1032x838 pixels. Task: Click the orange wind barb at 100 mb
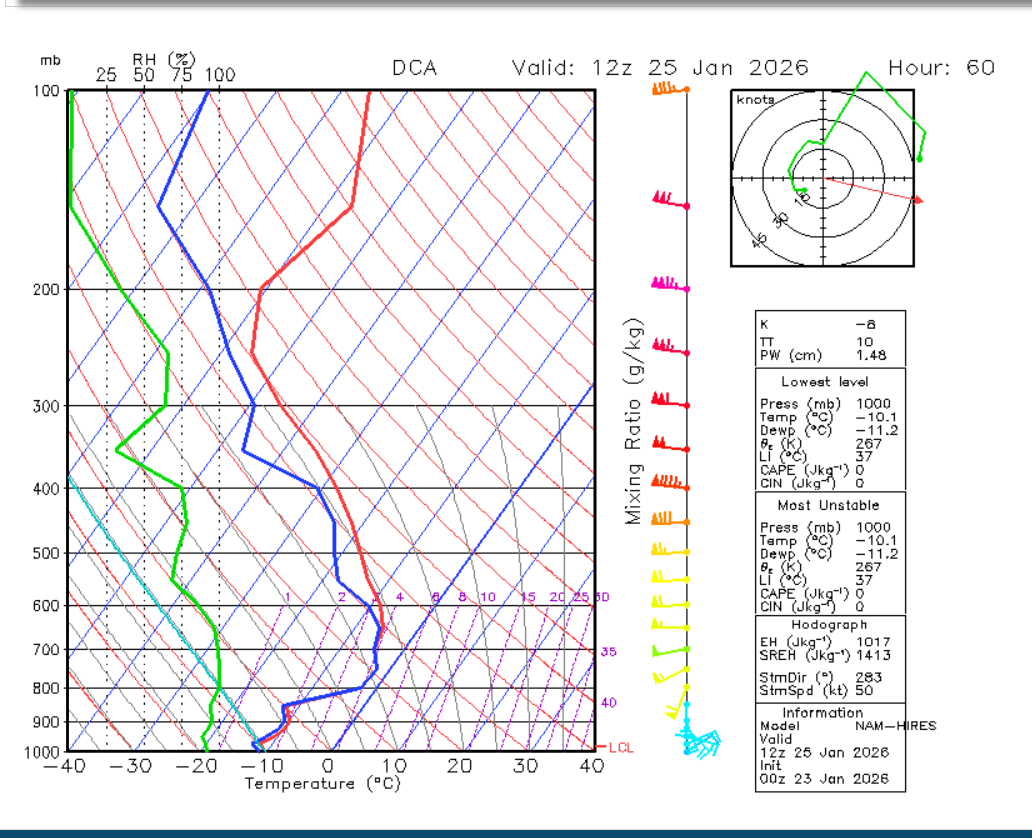point(668,89)
